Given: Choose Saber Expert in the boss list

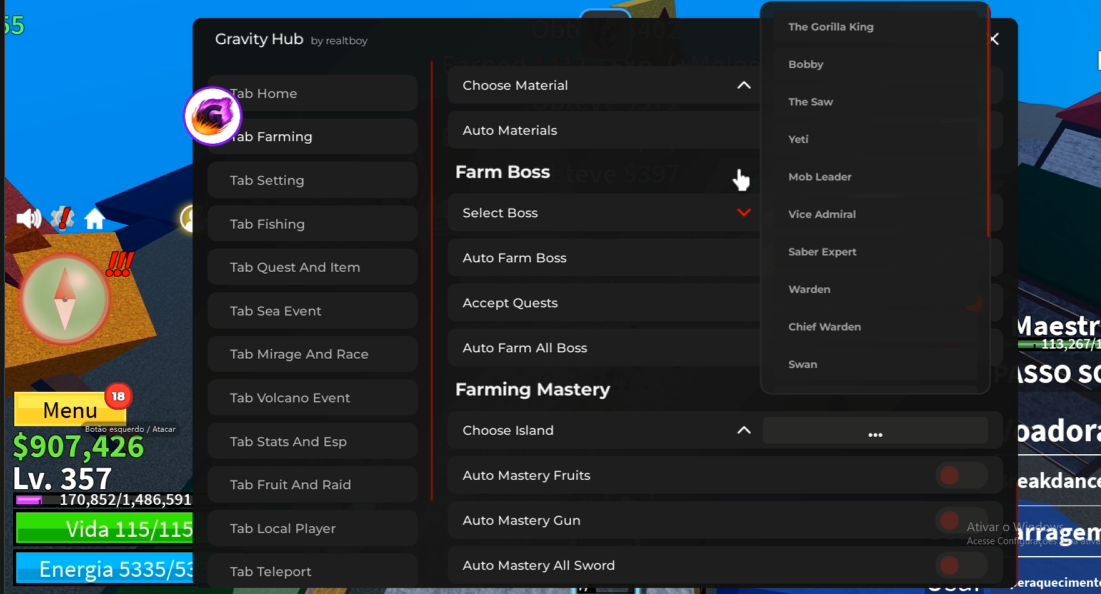Looking at the screenshot, I should [x=822, y=252].
